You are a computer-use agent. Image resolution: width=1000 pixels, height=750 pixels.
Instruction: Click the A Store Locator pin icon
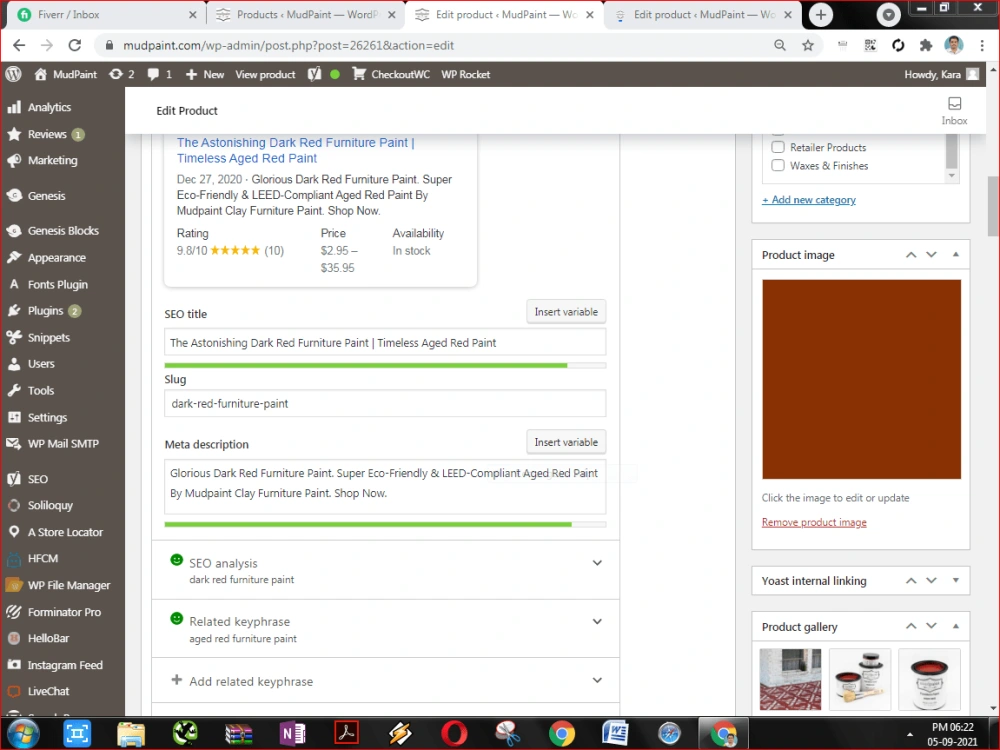[13, 532]
